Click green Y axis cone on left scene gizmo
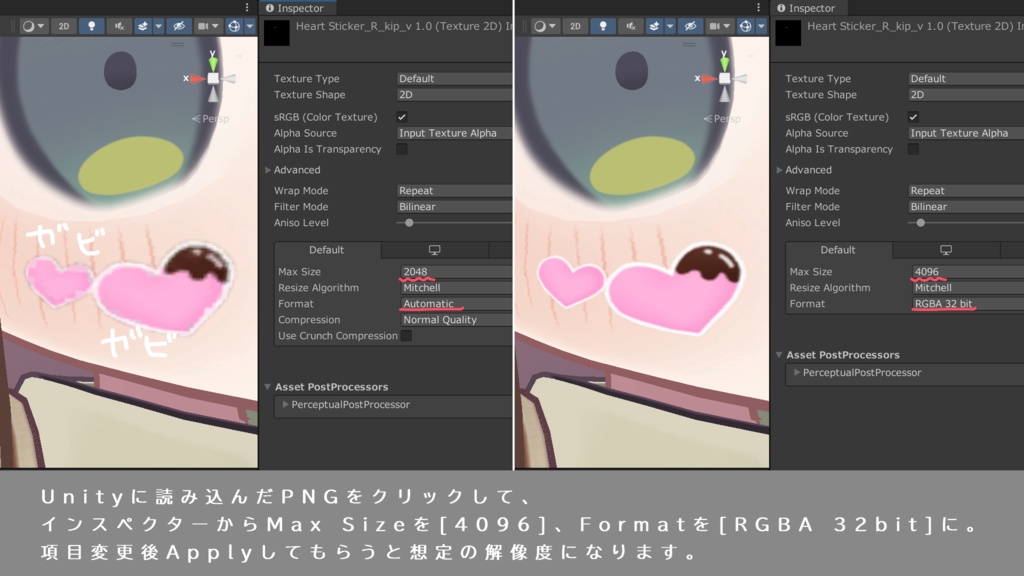The width and height of the screenshot is (1024, 576). pyautogui.click(x=213, y=63)
